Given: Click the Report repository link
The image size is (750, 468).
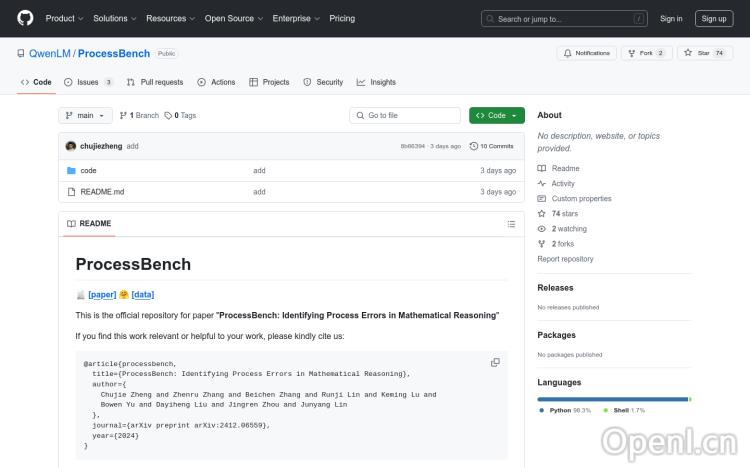Looking at the screenshot, I should pyautogui.click(x=565, y=259).
